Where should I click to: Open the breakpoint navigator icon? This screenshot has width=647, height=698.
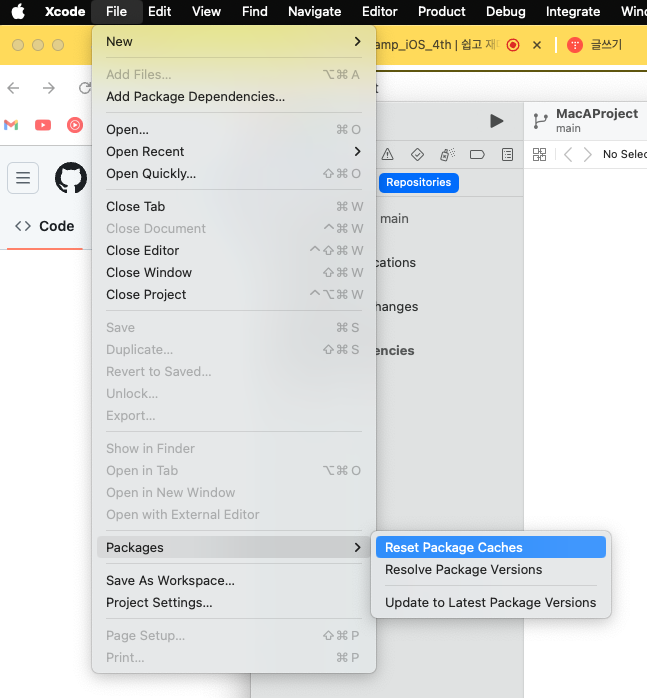click(477, 154)
